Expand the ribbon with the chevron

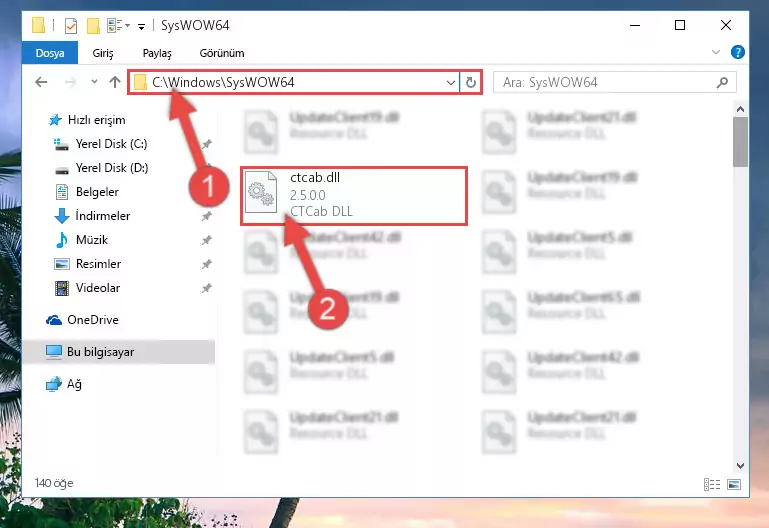(x=716, y=52)
